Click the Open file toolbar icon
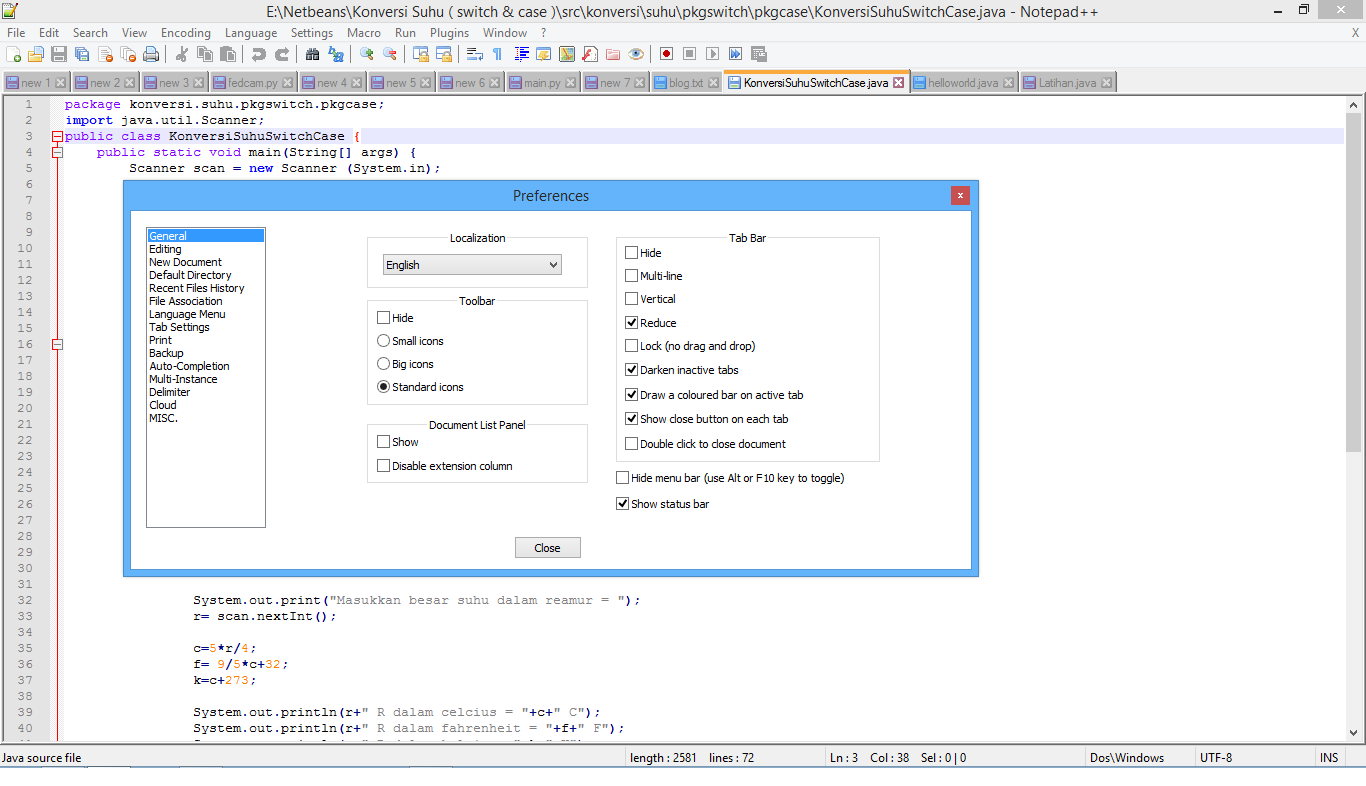The height and width of the screenshot is (786, 1366). [x=35, y=54]
